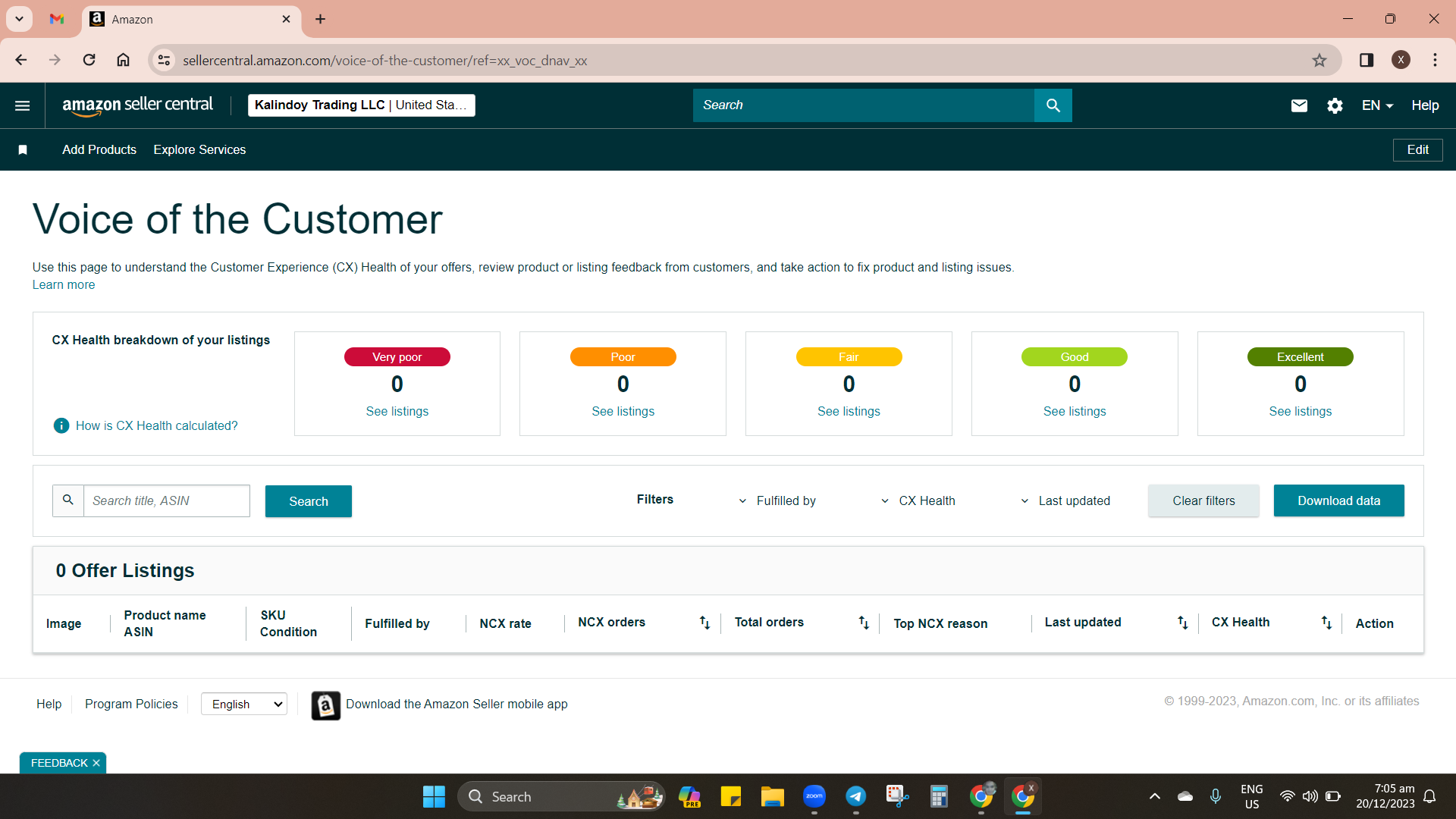This screenshot has width=1456, height=819.
Task: Click Download the Amazon Seller mobile app text
Action: (x=457, y=704)
